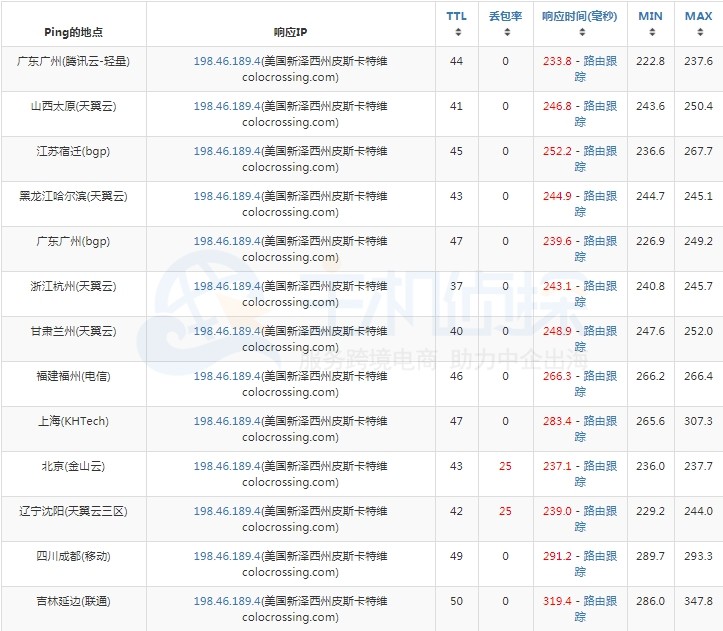Select TTL value 50 in 吉林延边 row
The width and height of the screenshot is (723, 631).
456,601
